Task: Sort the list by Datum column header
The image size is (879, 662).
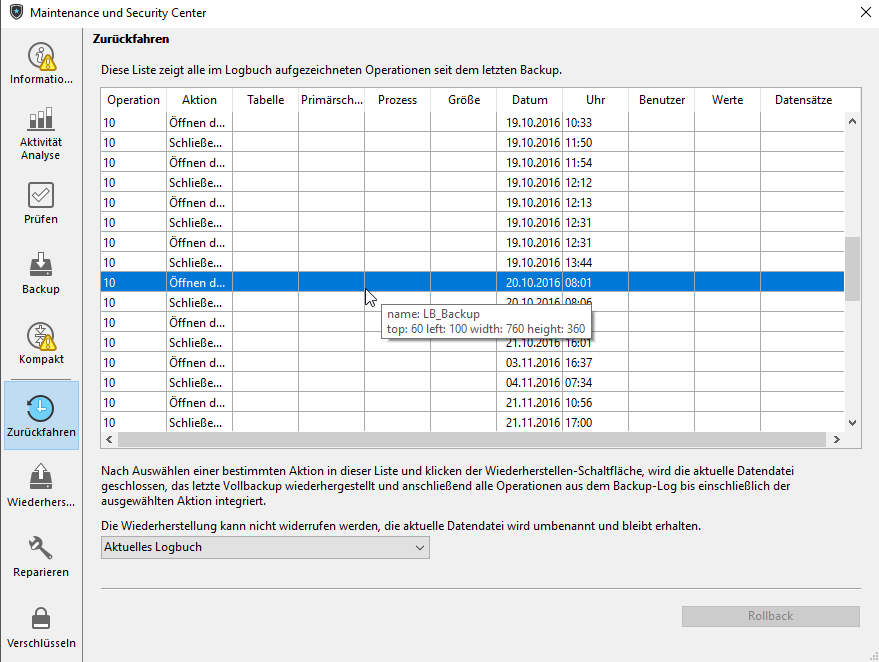Action: tap(529, 100)
